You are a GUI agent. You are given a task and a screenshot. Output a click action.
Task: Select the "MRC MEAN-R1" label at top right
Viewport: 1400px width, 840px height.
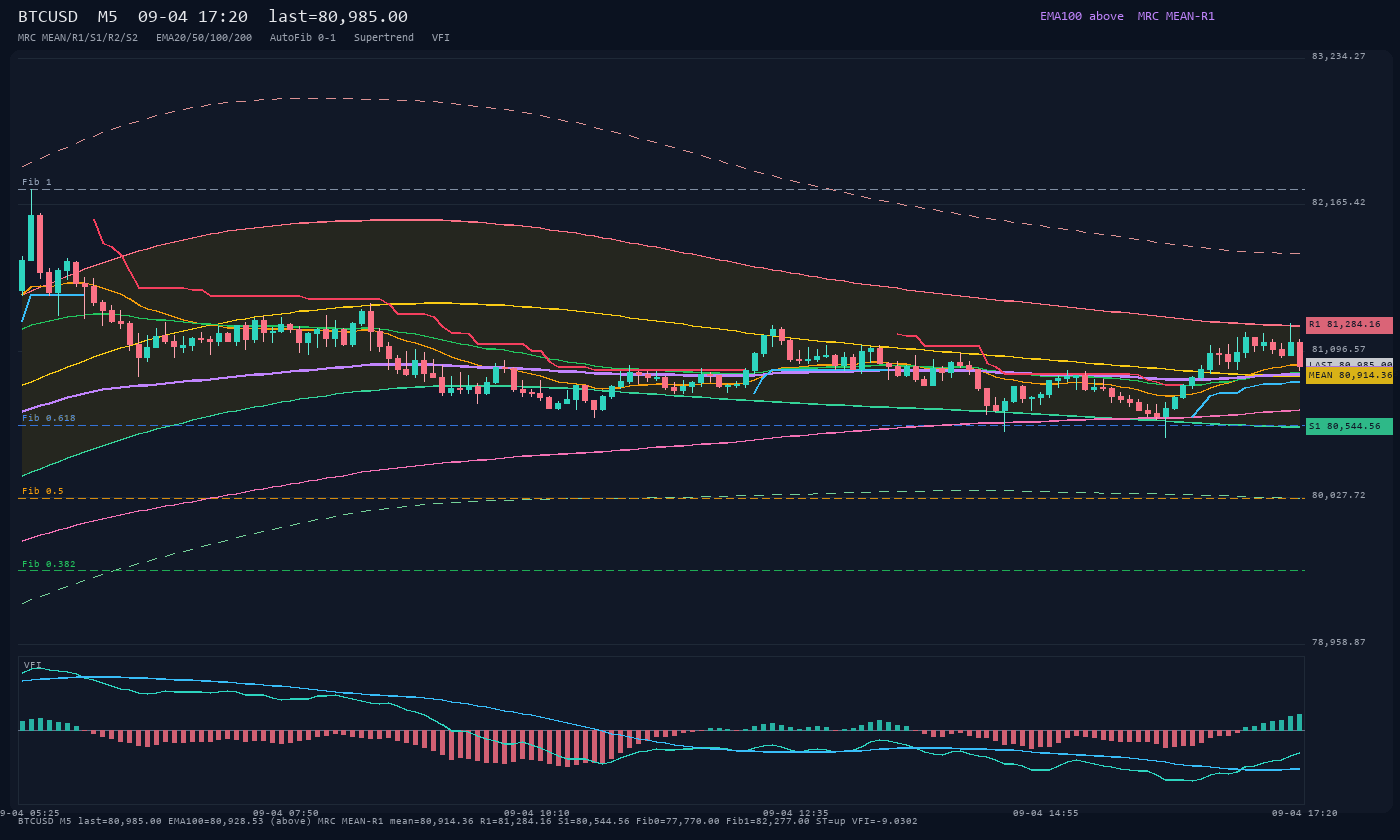pyautogui.click(x=1176, y=16)
